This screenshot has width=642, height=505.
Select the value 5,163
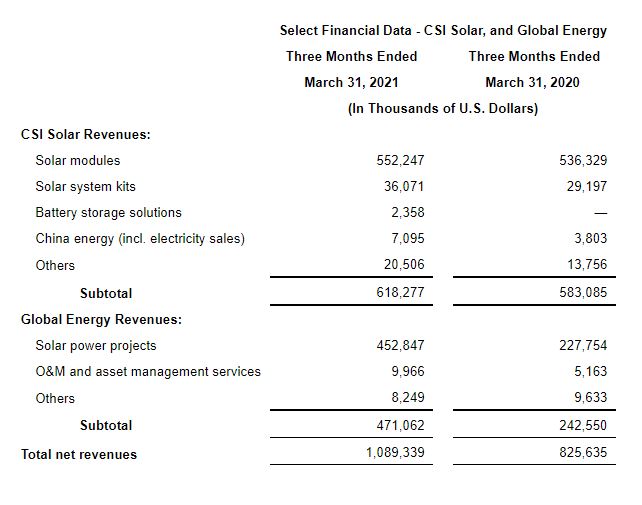point(590,372)
